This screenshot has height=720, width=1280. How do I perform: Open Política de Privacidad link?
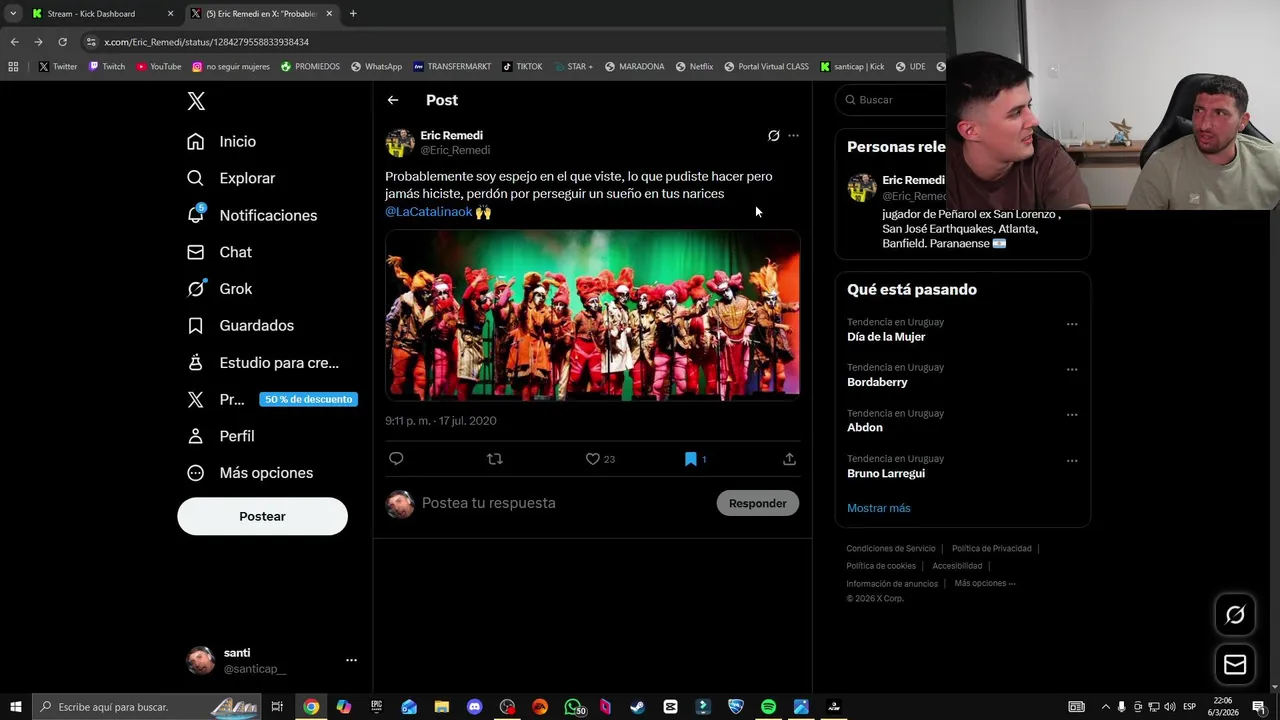click(991, 548)
